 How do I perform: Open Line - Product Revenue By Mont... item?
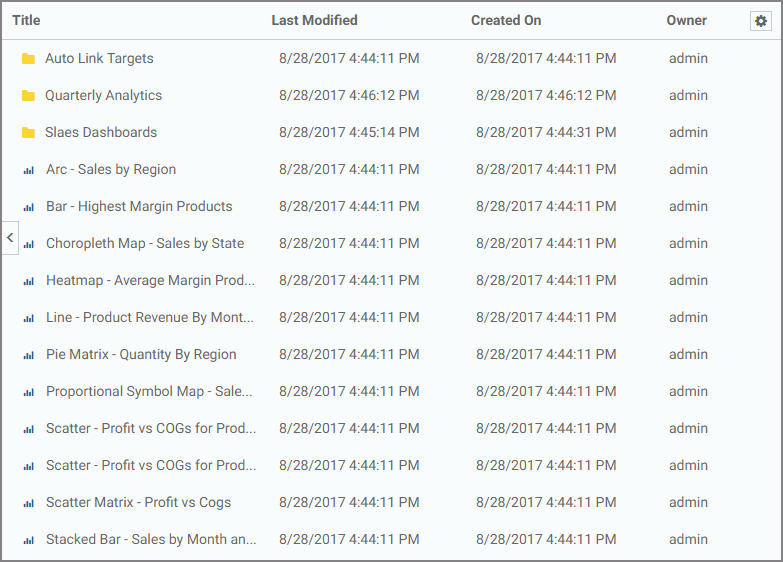coord(150,317)
